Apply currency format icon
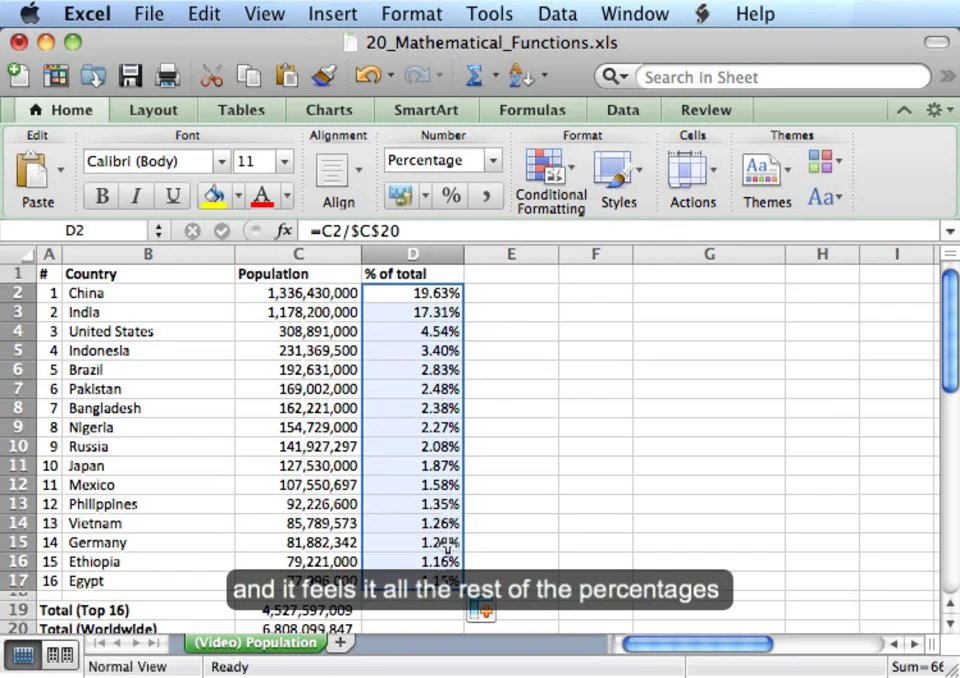 click(x=400, y=196)
